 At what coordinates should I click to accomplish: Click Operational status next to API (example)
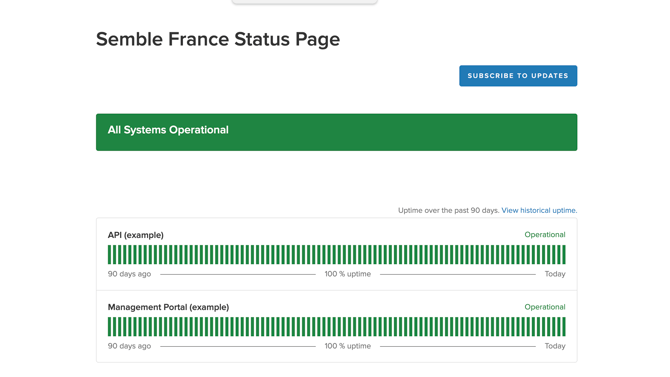coord(545,235)
